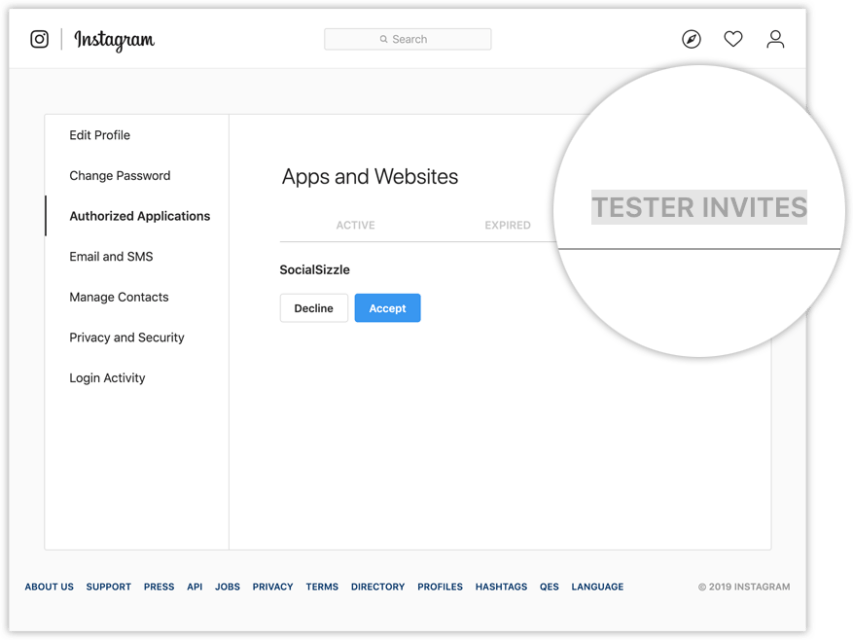
Task: Check activity via the heart icon
Action: click(x=733, y=39)
